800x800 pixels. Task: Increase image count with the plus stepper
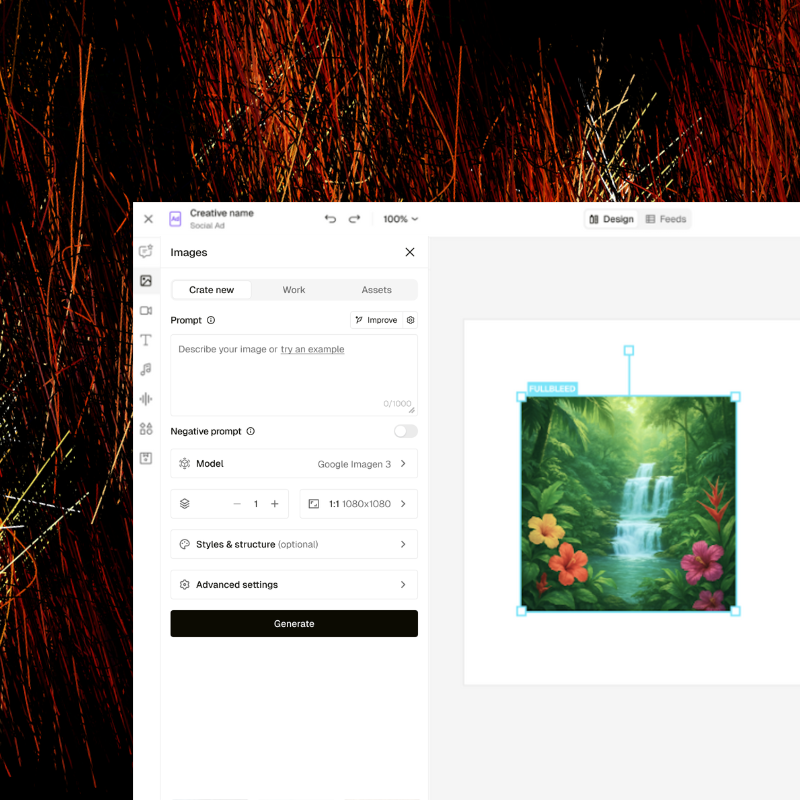point(274,503)
